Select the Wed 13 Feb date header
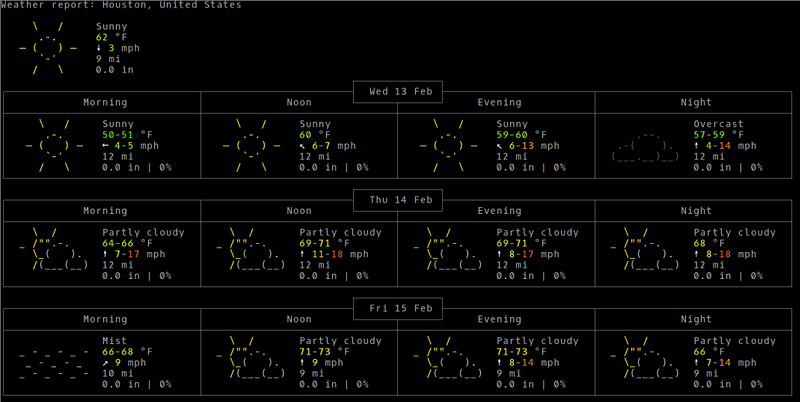Image resolution: width=800 pixels, height=402 pixels. click(399, 92)
